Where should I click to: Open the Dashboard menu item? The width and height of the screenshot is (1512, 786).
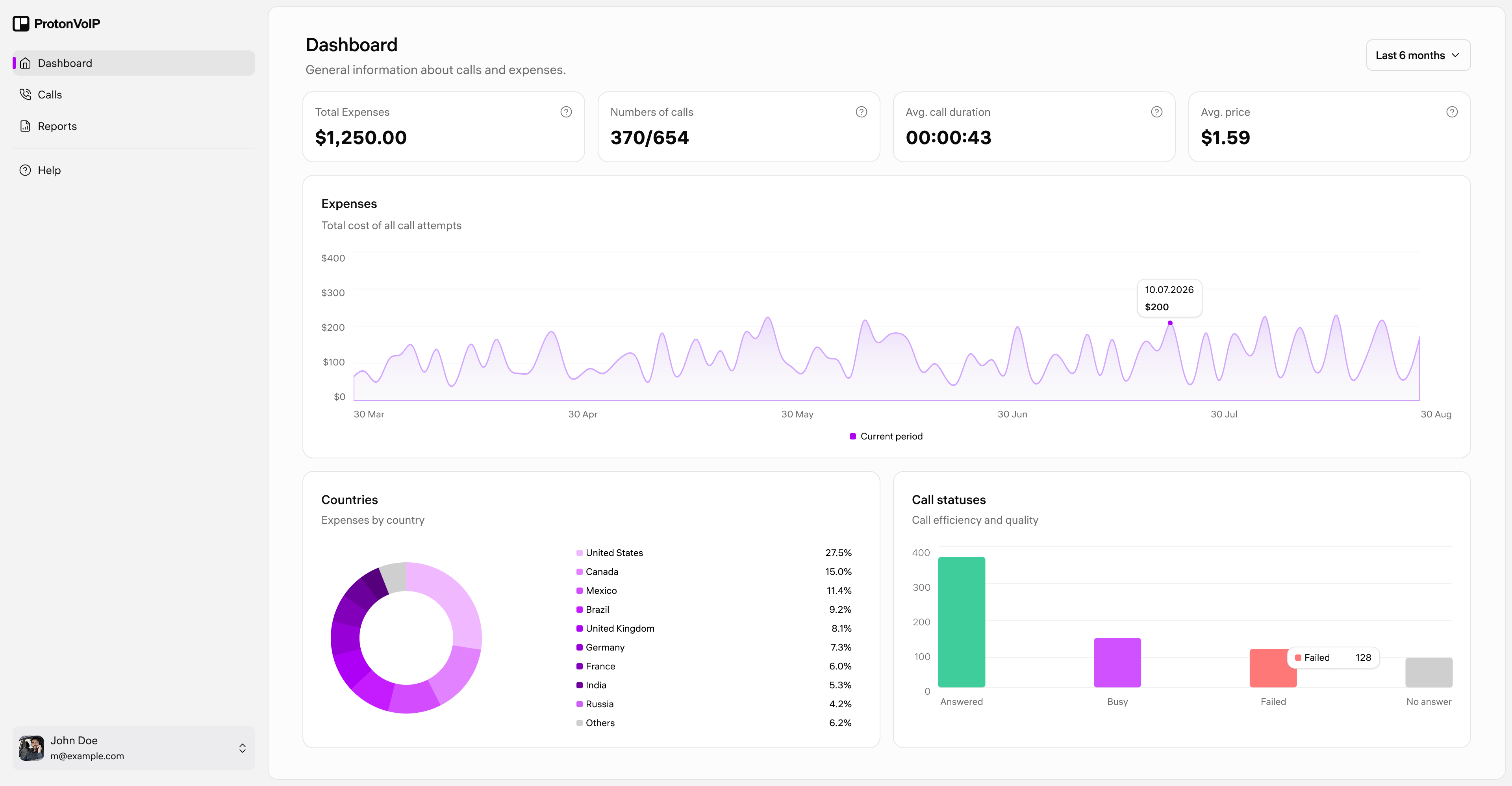pyautogui.click(x=134, y=63)
